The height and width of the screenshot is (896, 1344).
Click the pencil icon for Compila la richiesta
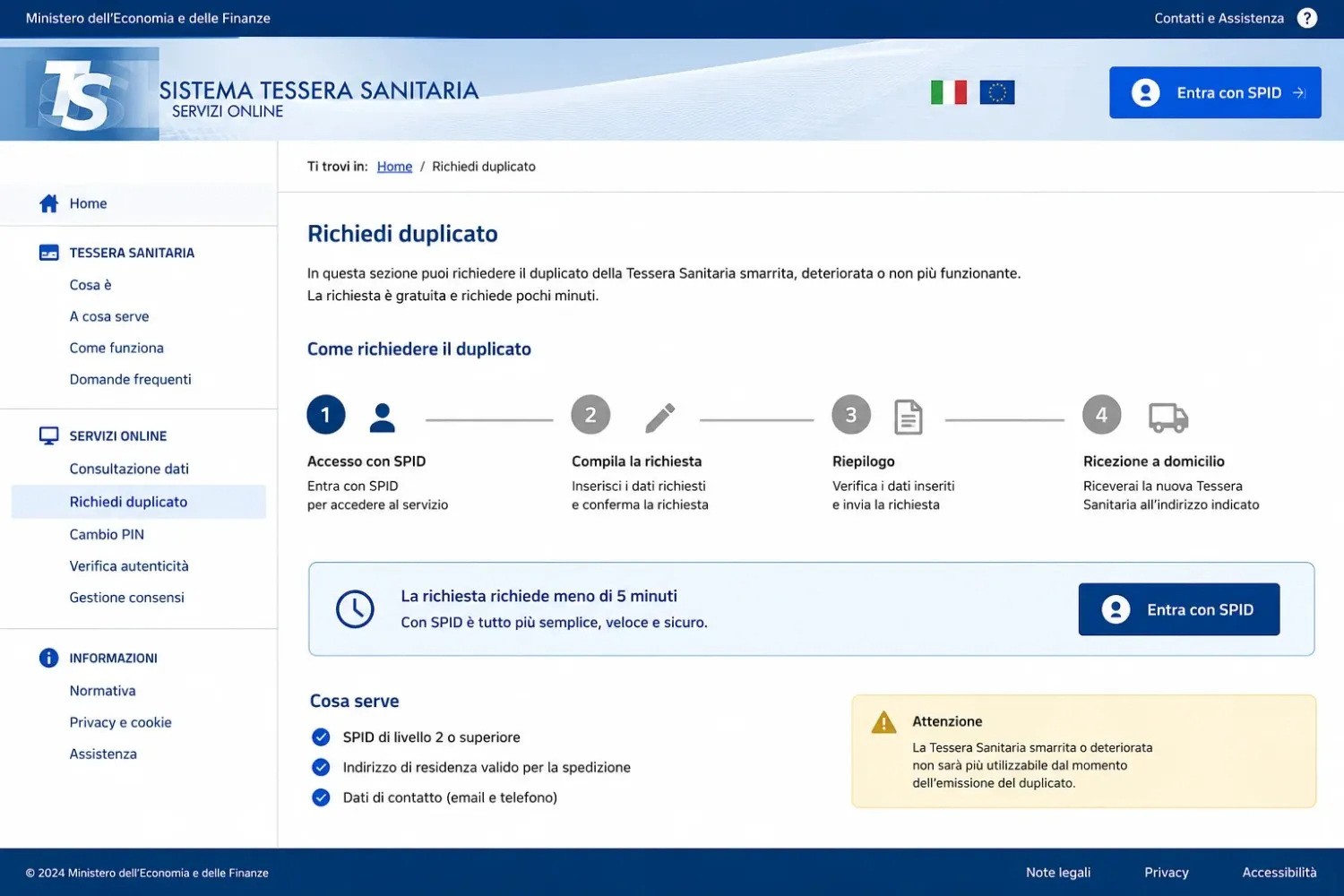(x=660, y=418)
